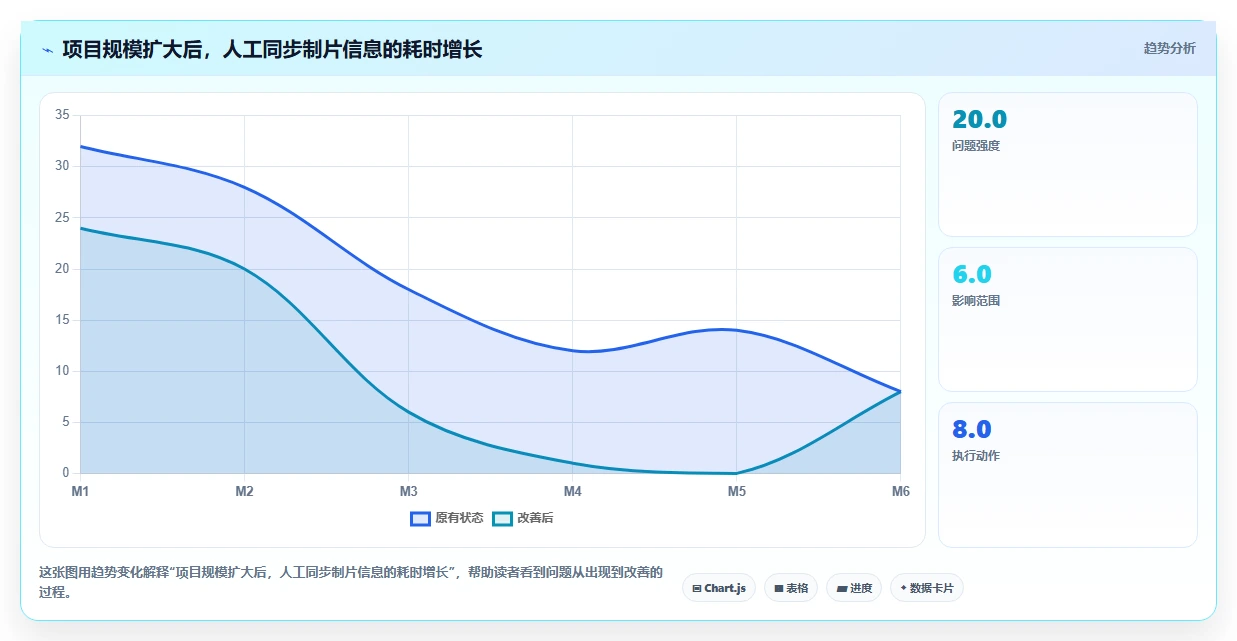Viewport: 1237px width, 641px height.
Task: Click the 改善后 line point at M1
Action: [80, 228]
